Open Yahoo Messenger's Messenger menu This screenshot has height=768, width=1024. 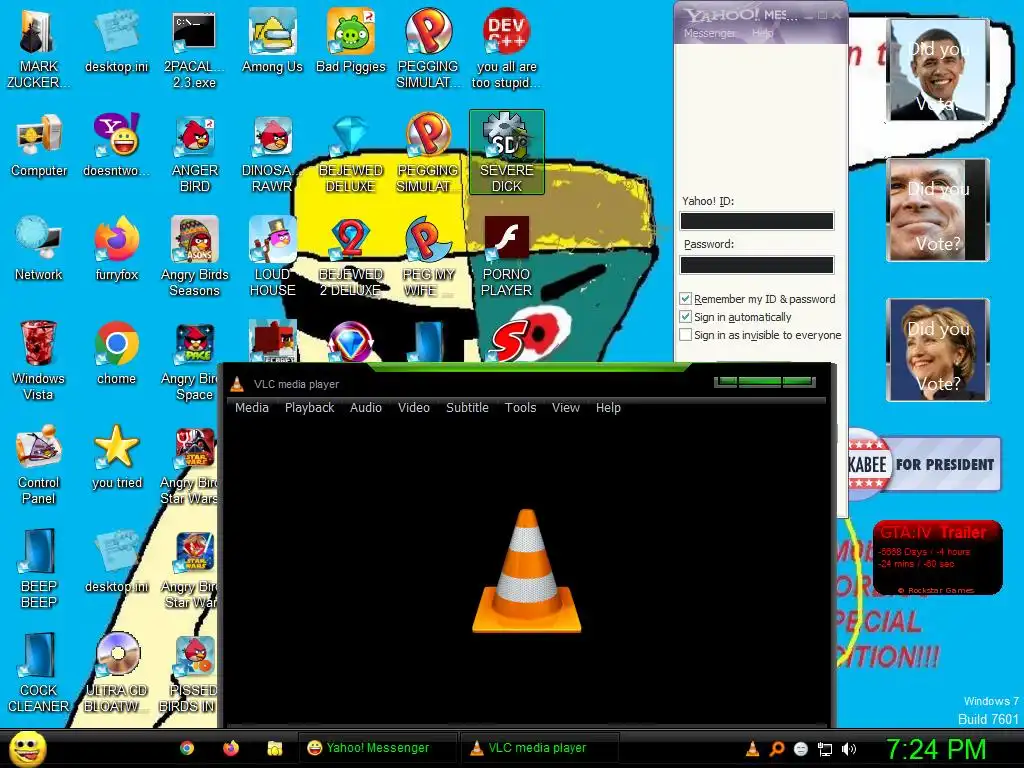709,33
